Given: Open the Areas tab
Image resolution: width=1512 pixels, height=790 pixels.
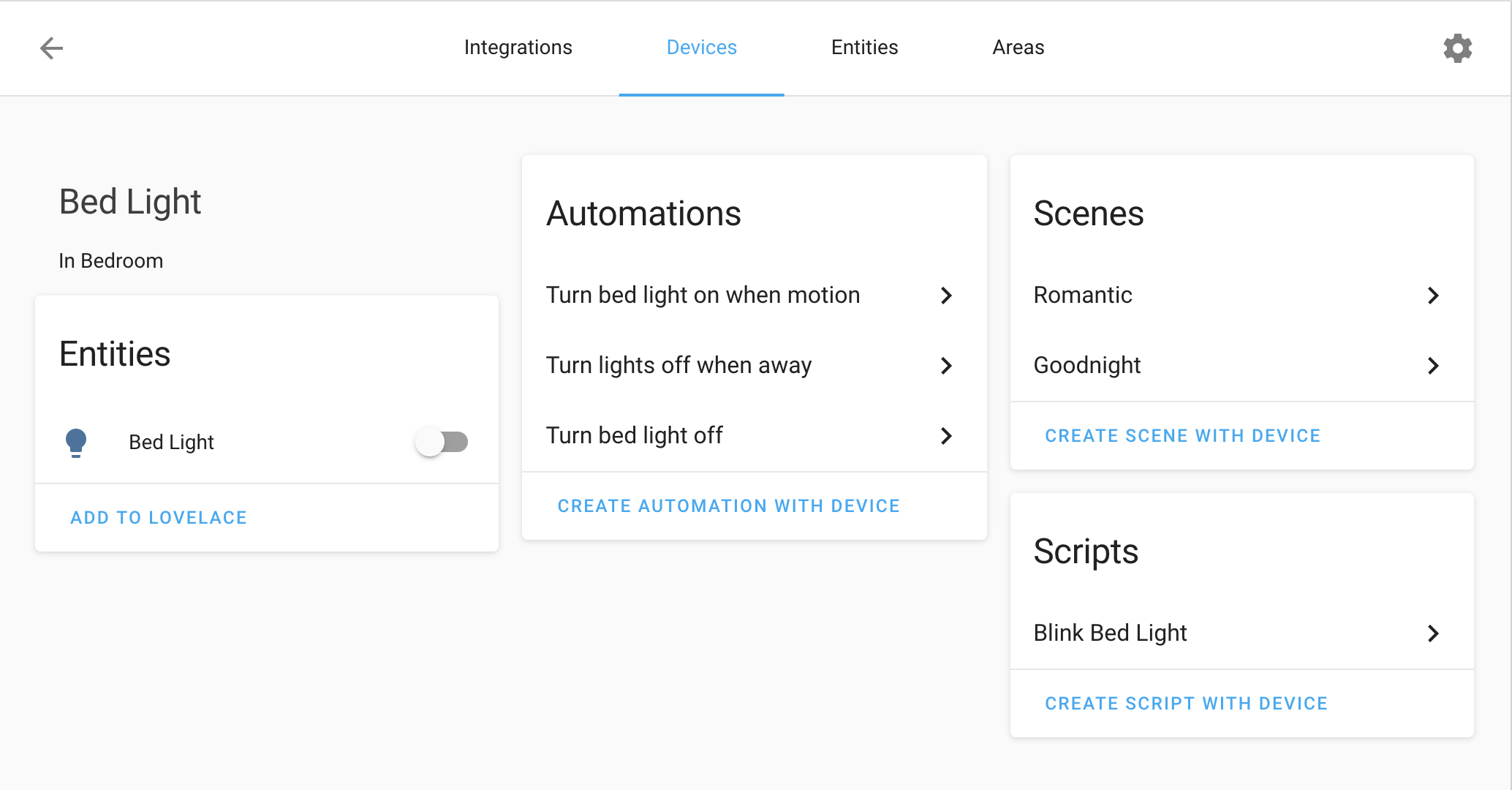Looking at the screenshot, I should click(1018, 48).
